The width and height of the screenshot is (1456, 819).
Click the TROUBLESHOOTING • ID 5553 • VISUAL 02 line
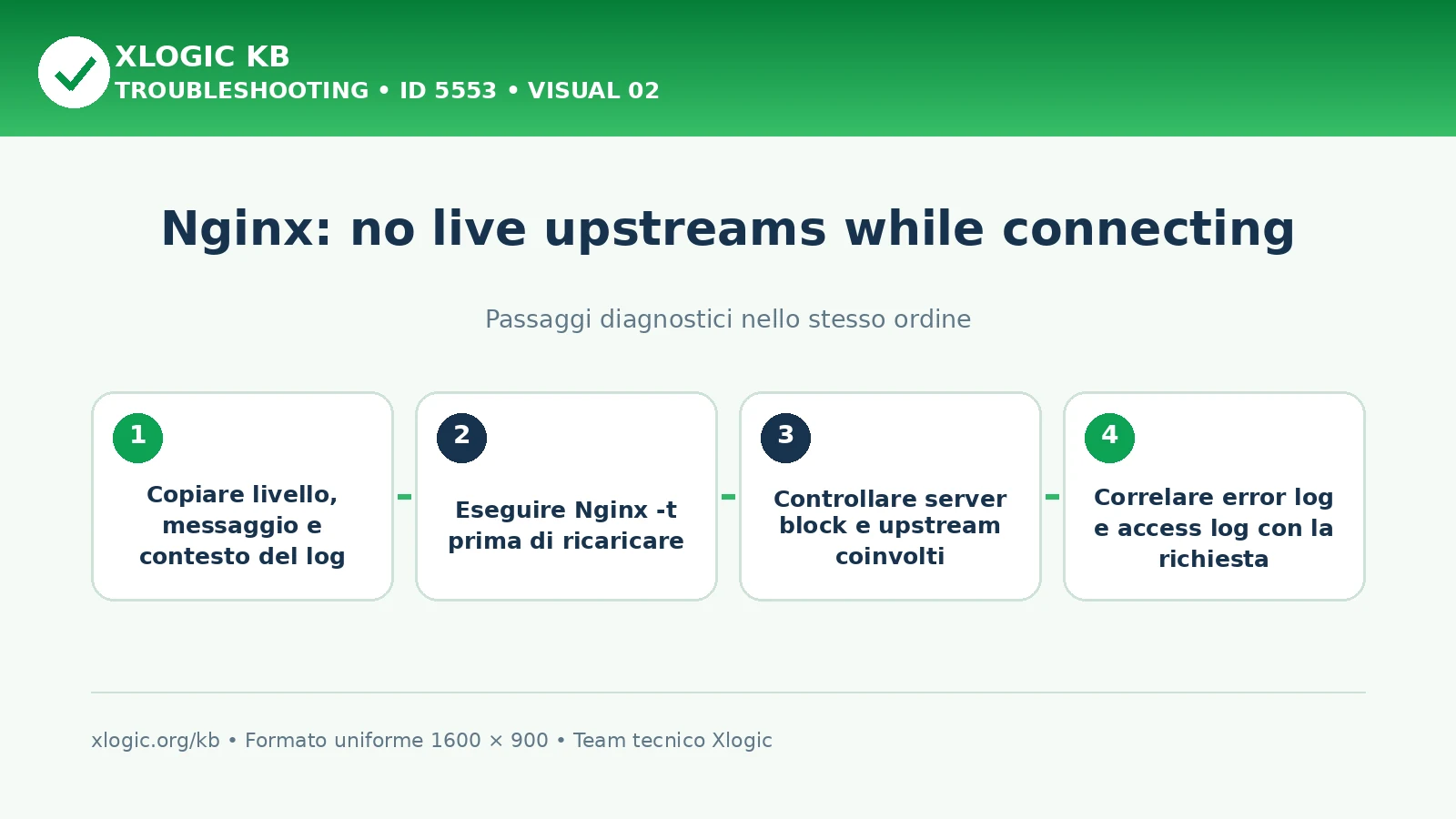387,91
